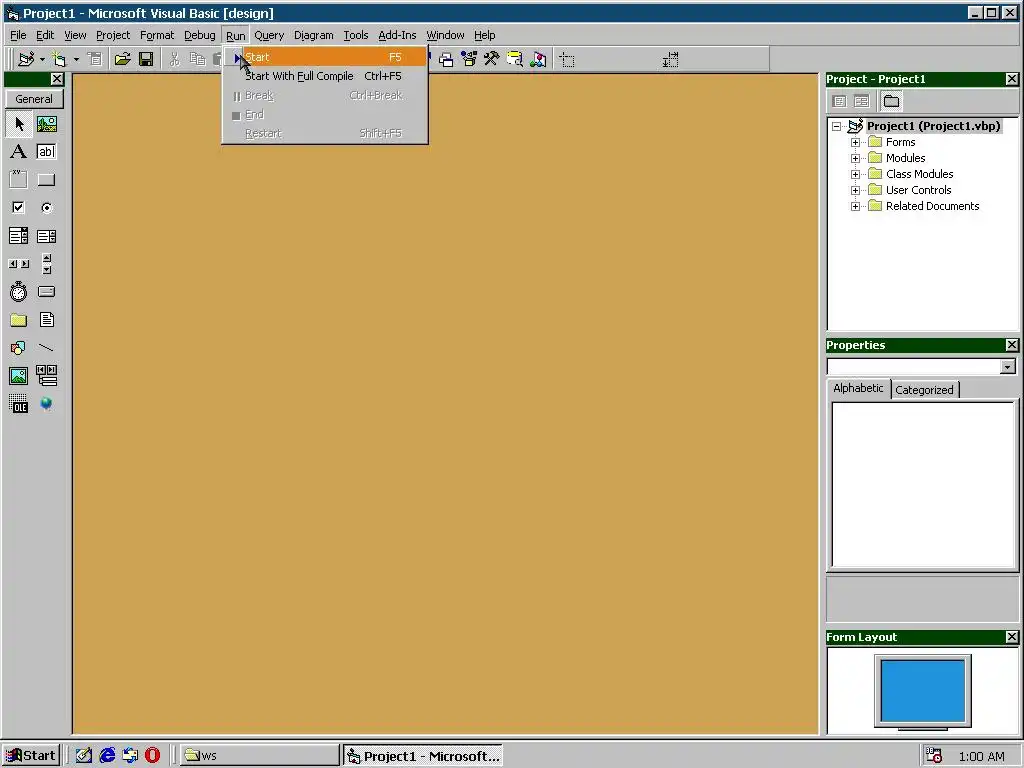Open the Add Project dropdown arrow
The image size is (1024, 768).
(x=42, y=59)
